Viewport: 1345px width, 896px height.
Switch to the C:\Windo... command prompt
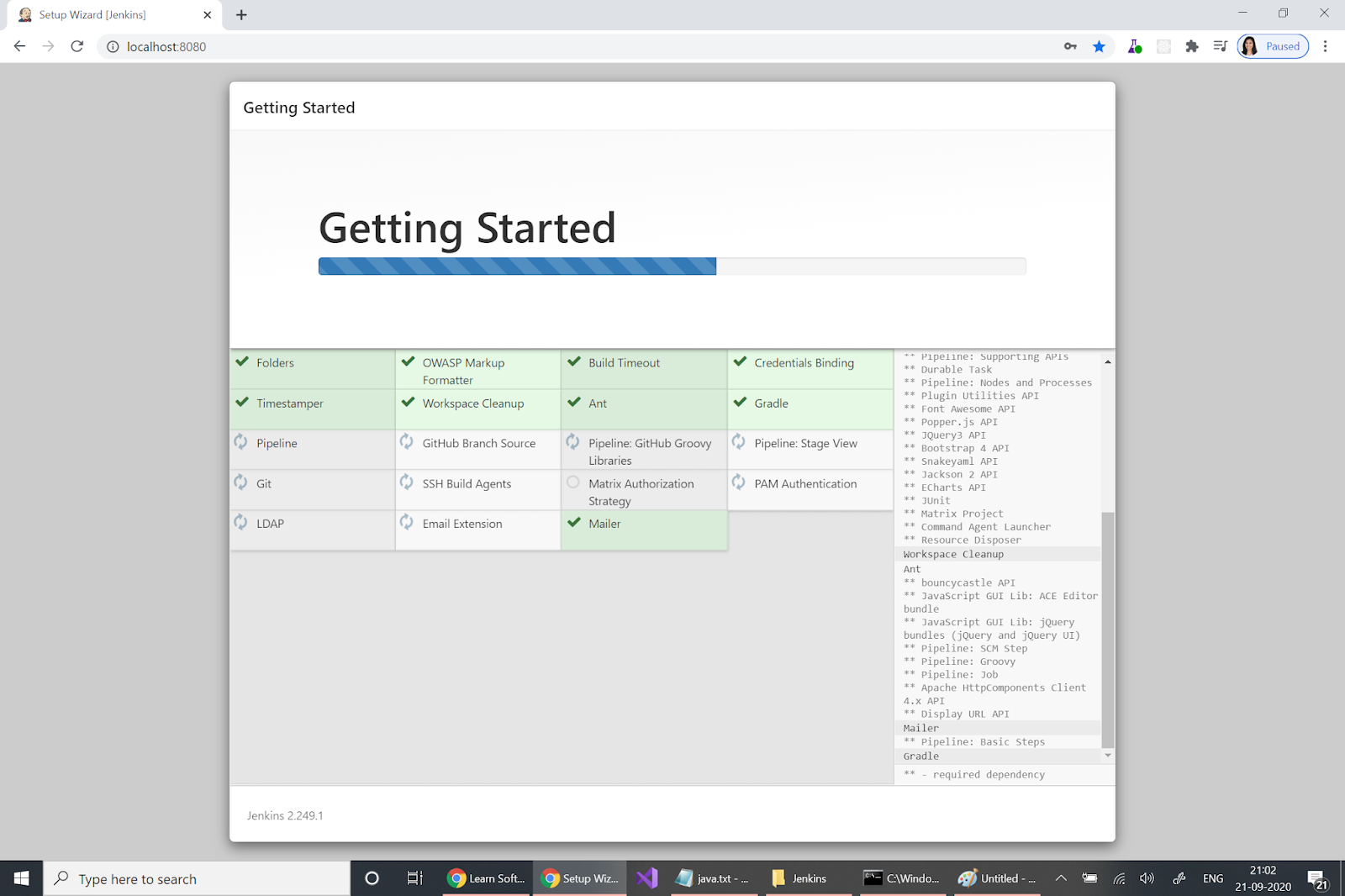(901, 878)
